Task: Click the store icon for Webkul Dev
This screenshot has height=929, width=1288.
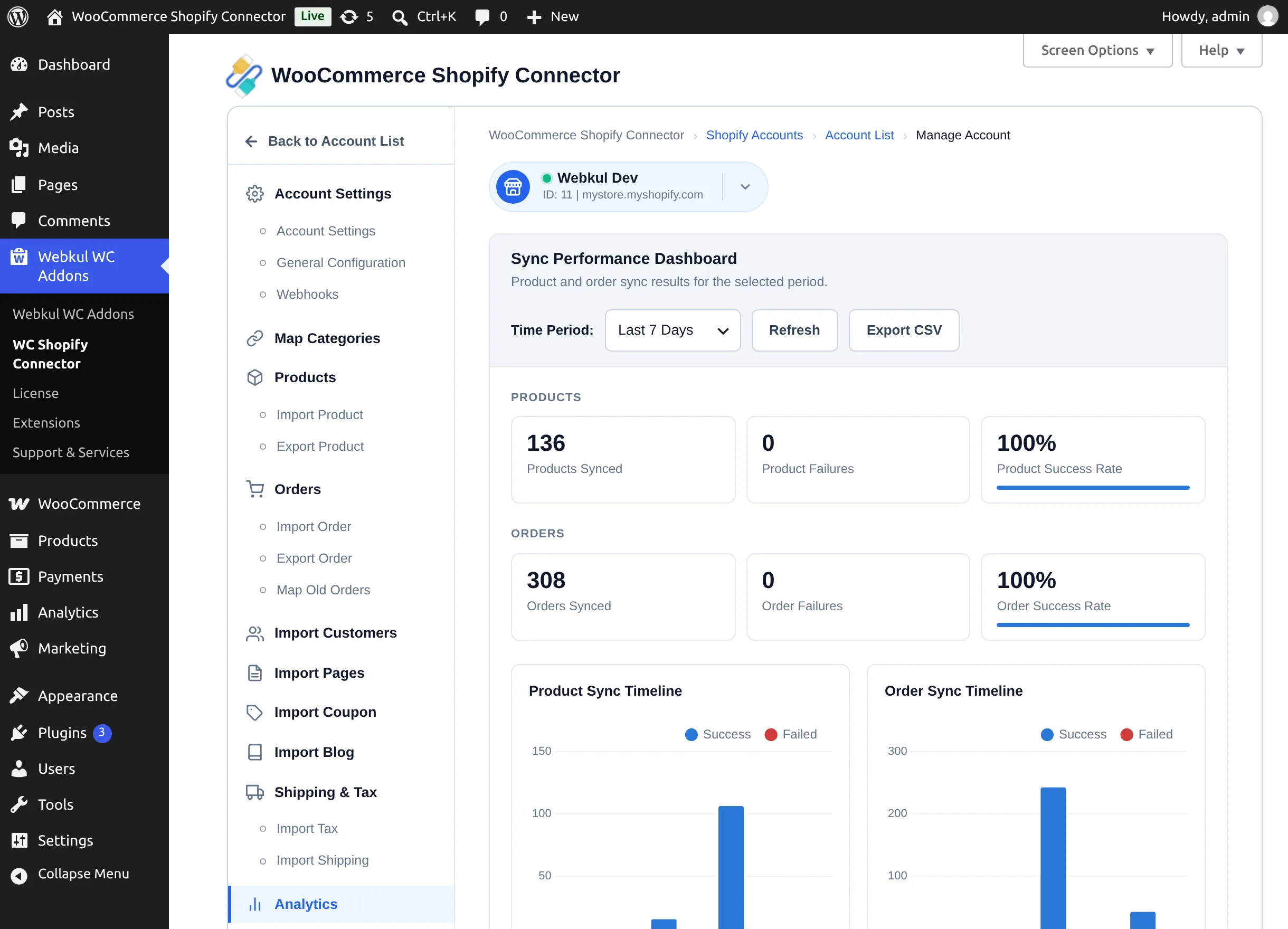Action: [513, 187]
